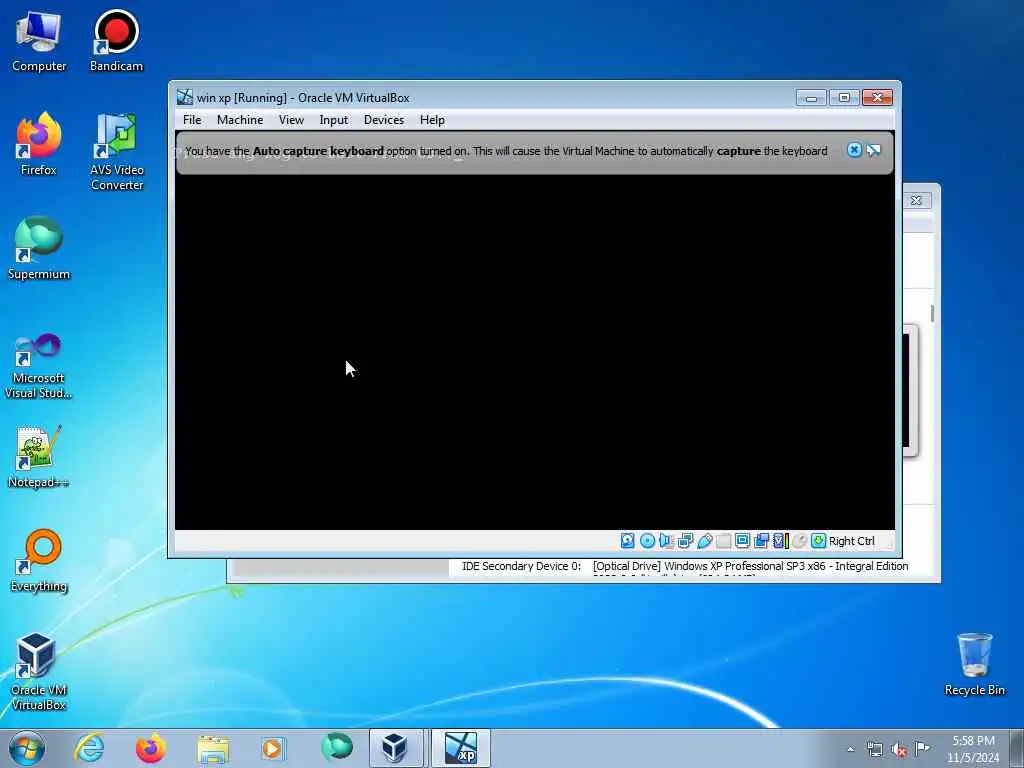Click the recording status bar icon
The height and width of the screenshot is (768, 1024).
click(x=761, y=541)
